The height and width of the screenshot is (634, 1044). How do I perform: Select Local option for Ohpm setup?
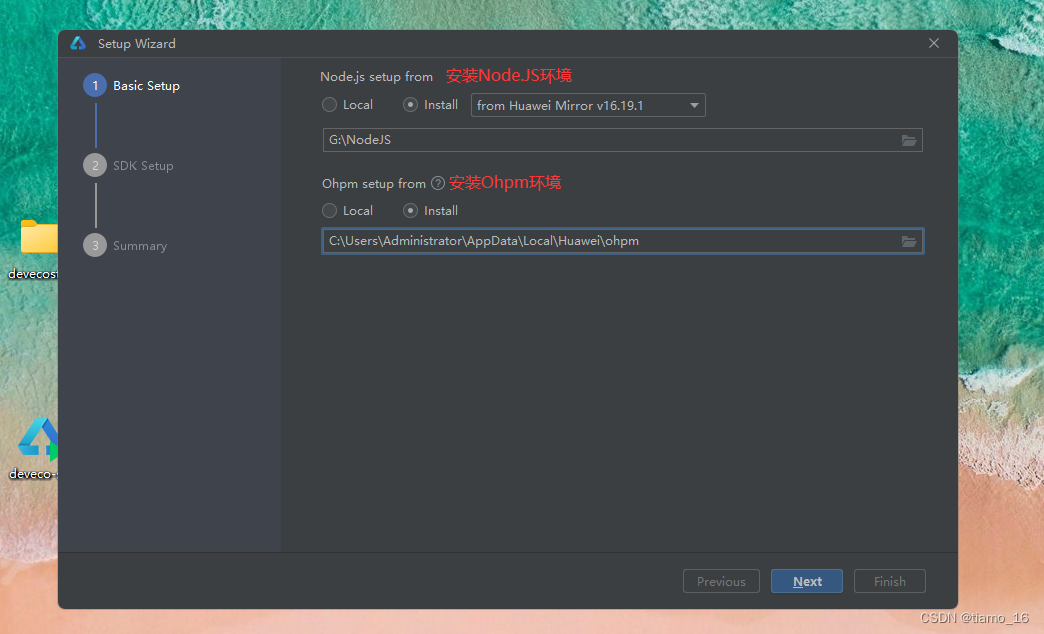348,210
